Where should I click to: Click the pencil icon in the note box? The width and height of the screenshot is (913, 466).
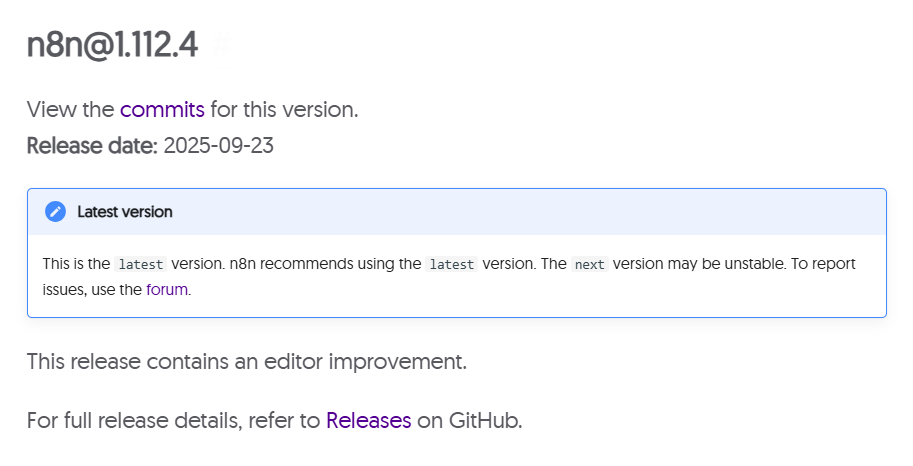coord(56,212)
